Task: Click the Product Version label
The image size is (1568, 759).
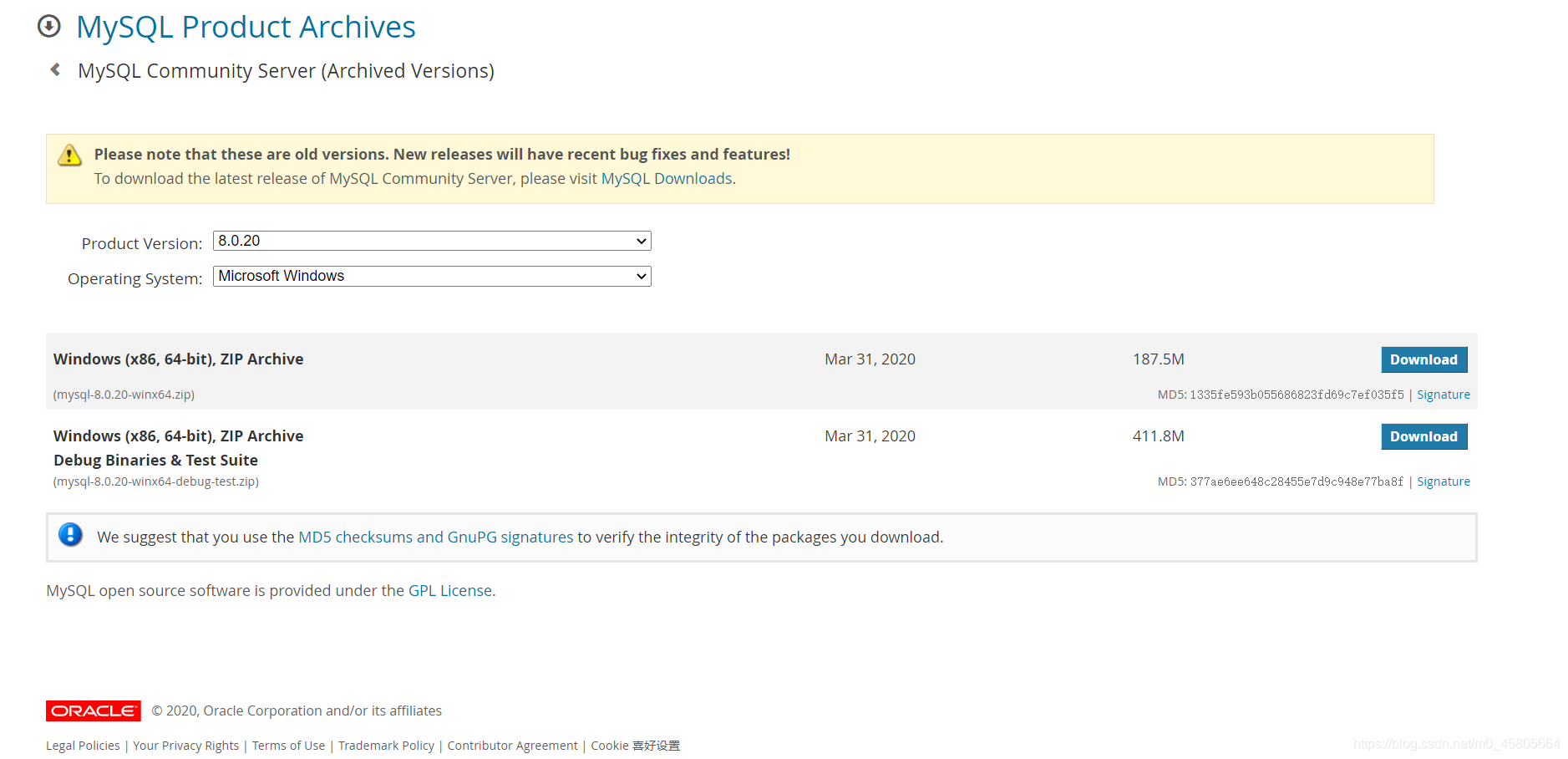Action: point(142,243)
